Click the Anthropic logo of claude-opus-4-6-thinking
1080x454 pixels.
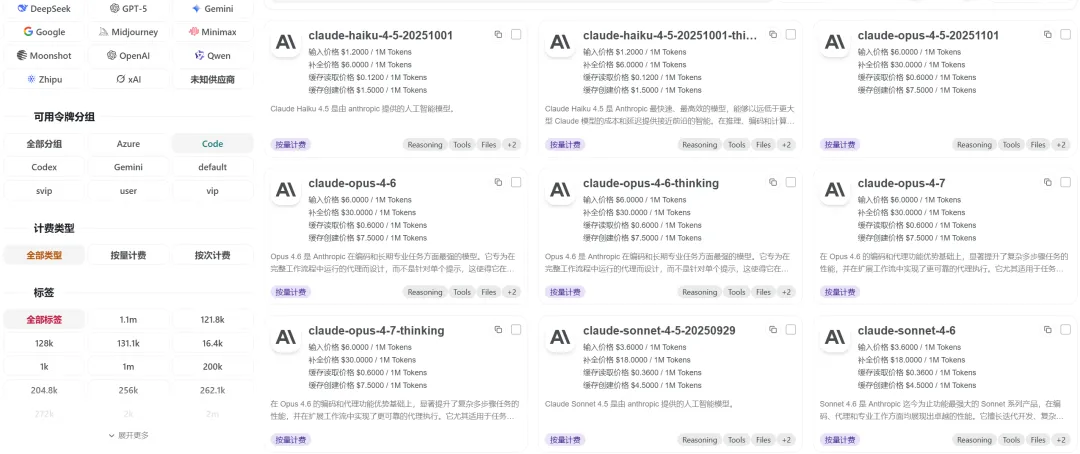[x=560, y=190]
